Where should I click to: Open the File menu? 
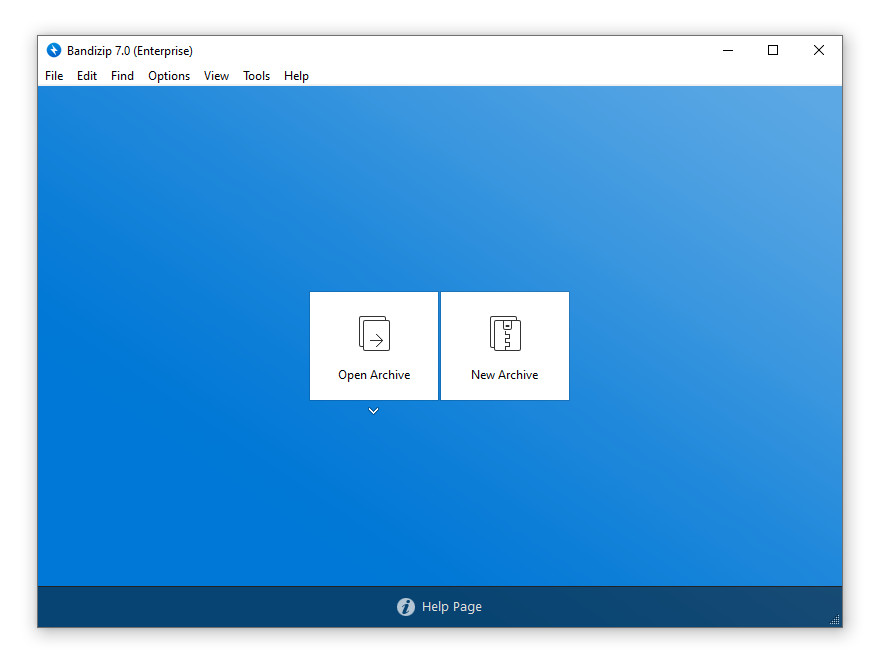(x=54, y=76)
